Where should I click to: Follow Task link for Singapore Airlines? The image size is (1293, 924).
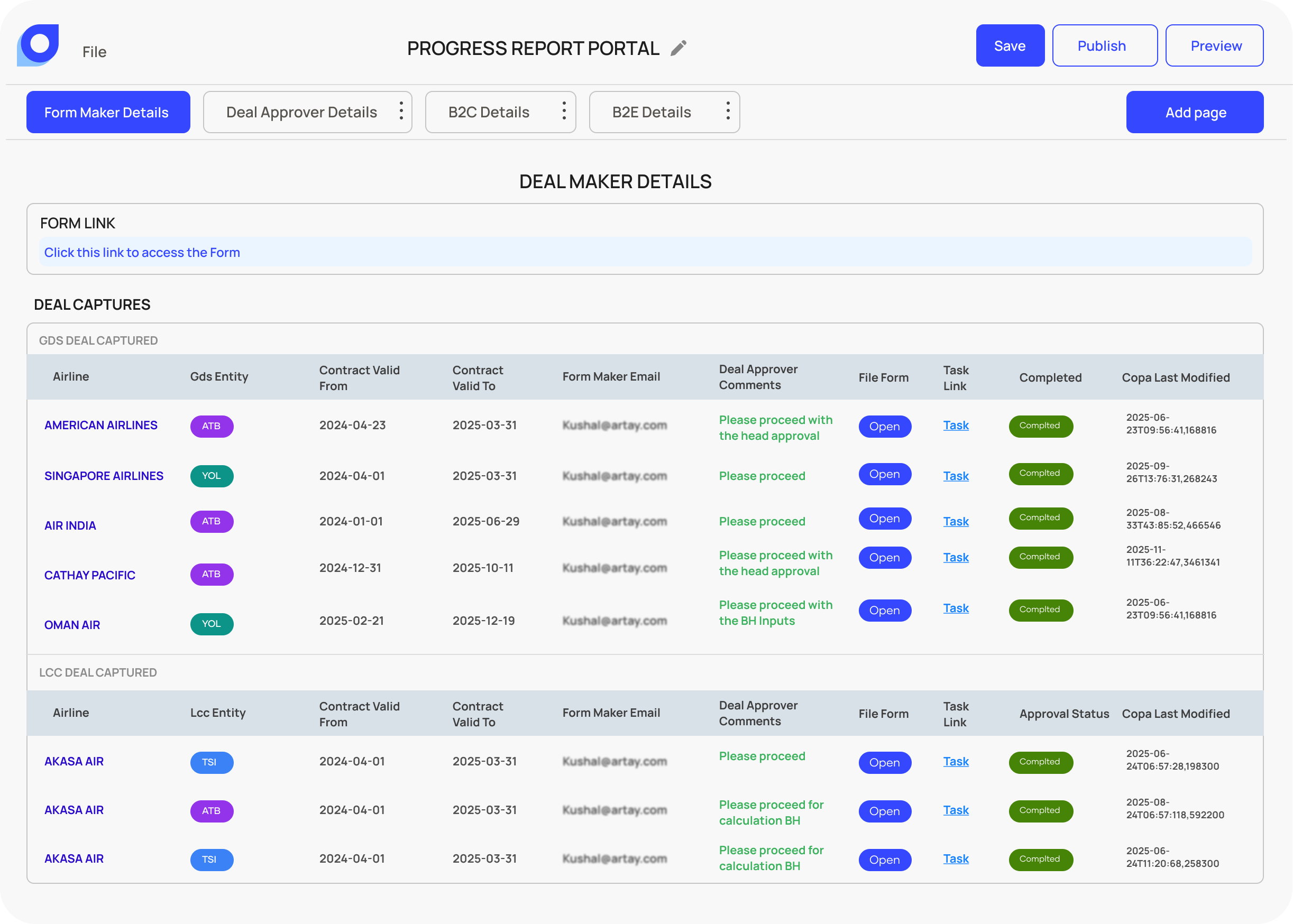(x=956, y=476)
